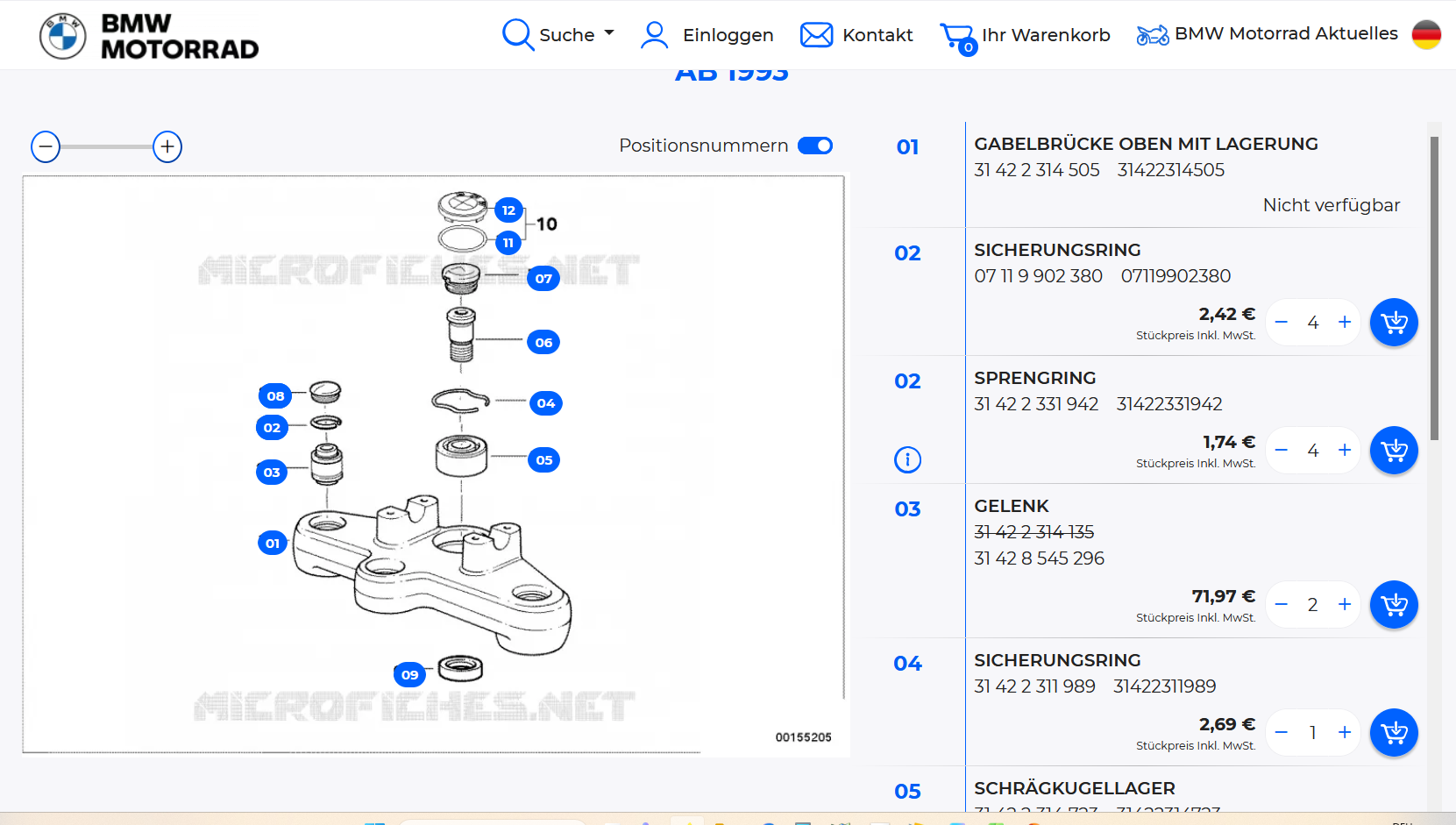Viewport: 1456px width, 825px height.
Task: Select position marker 05 in diagram
Action: [x=544, y=460]
